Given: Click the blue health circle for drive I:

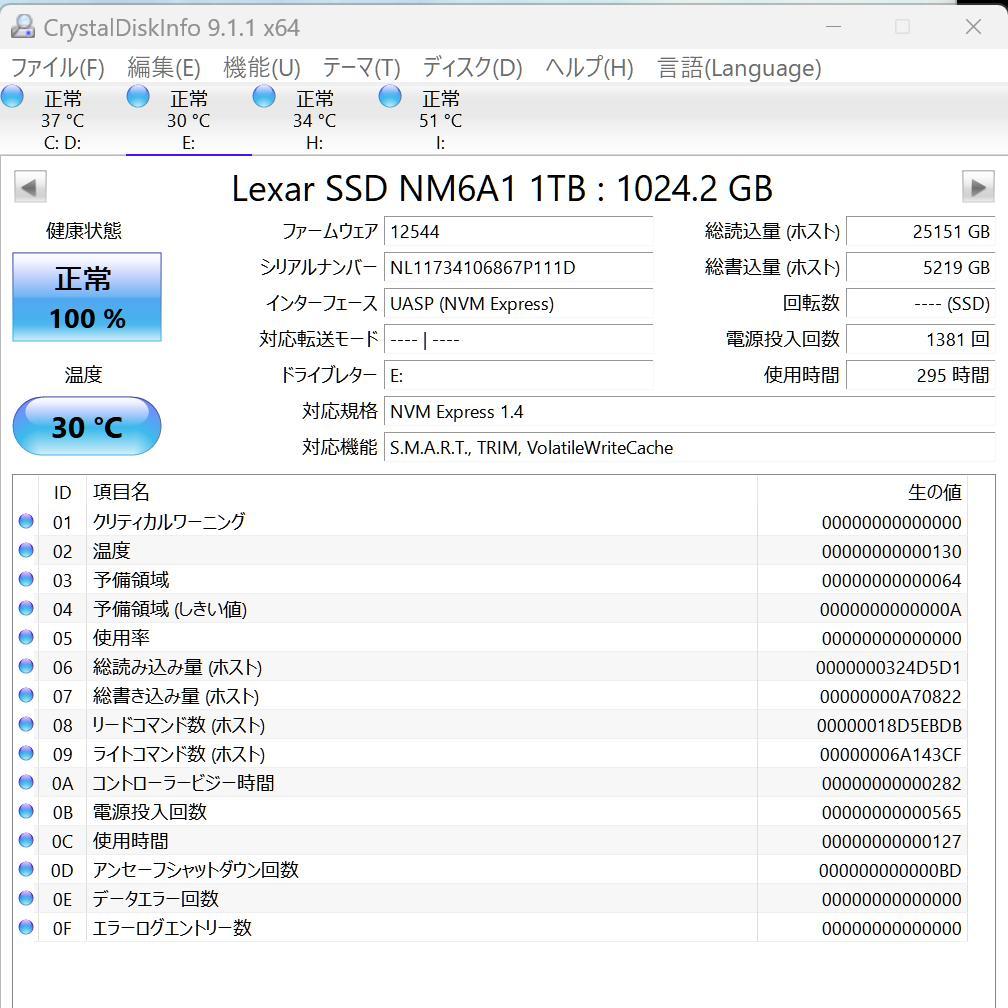Looking at the screenshot, I should [x=389, y=96].
